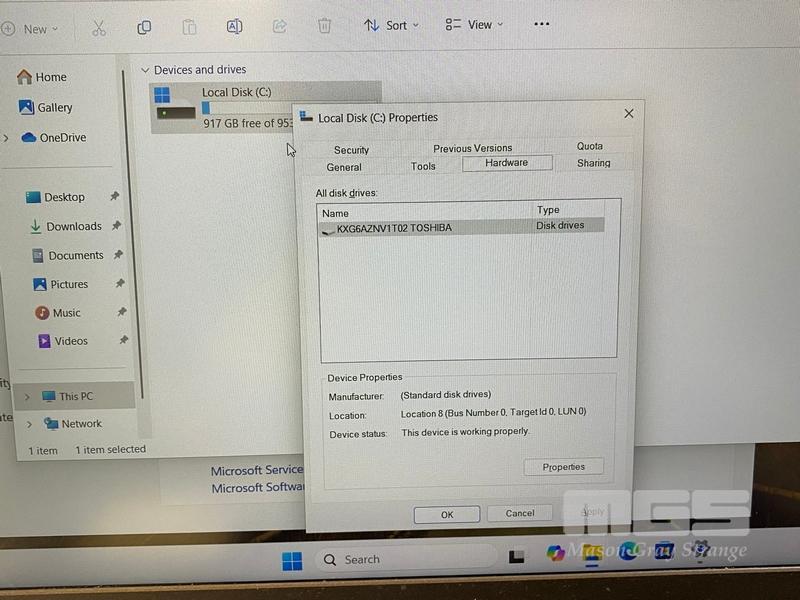This screenshot has height=600, width=800.
Task: Switch to the Previous Versions tab
Action: [x=472, y=148]
